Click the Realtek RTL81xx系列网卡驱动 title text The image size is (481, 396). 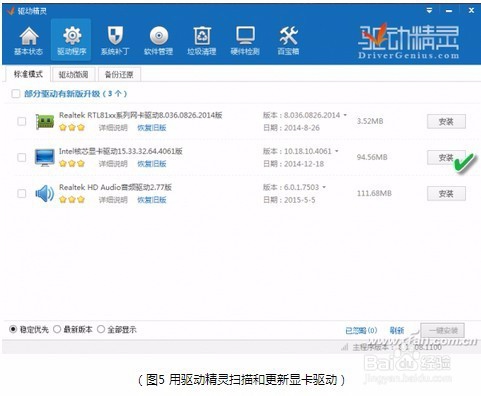click(141, 115)
